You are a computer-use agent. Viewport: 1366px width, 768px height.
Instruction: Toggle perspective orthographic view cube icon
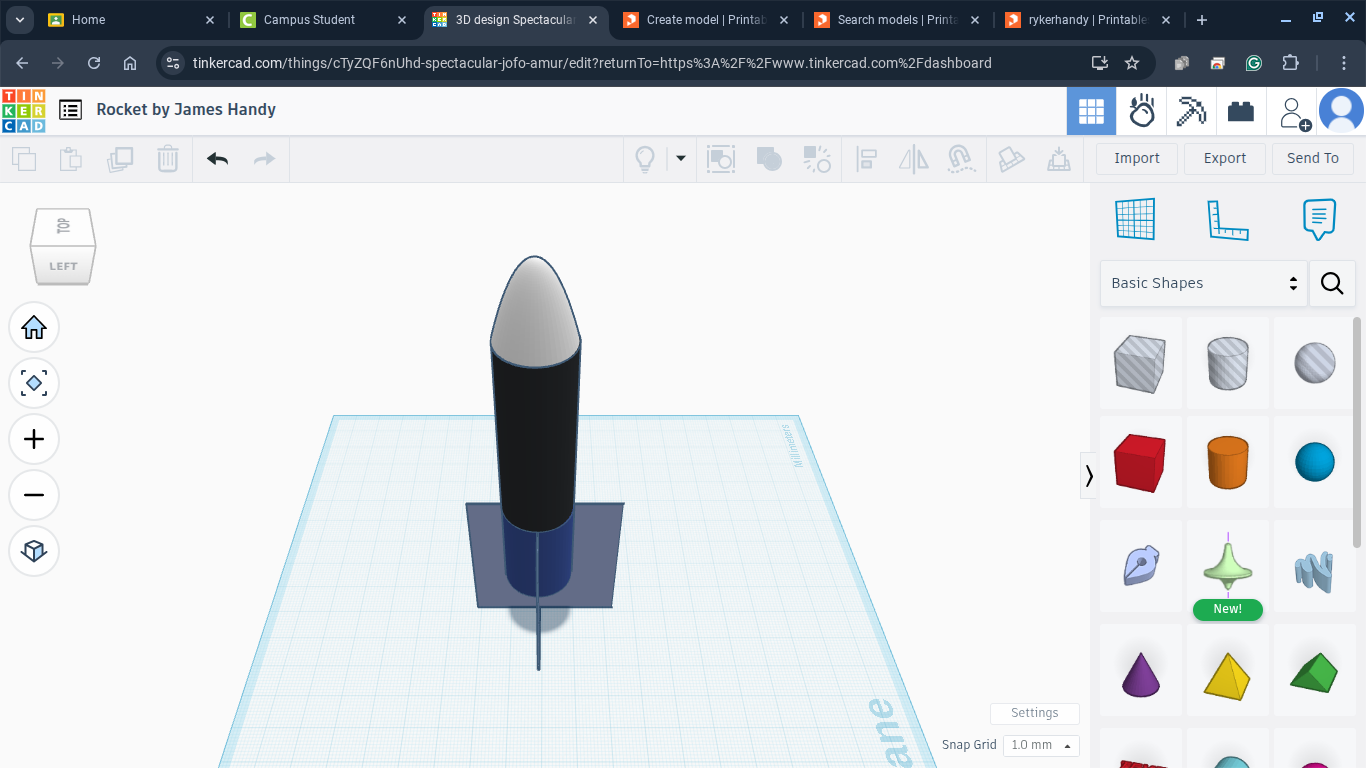[34, 551]
